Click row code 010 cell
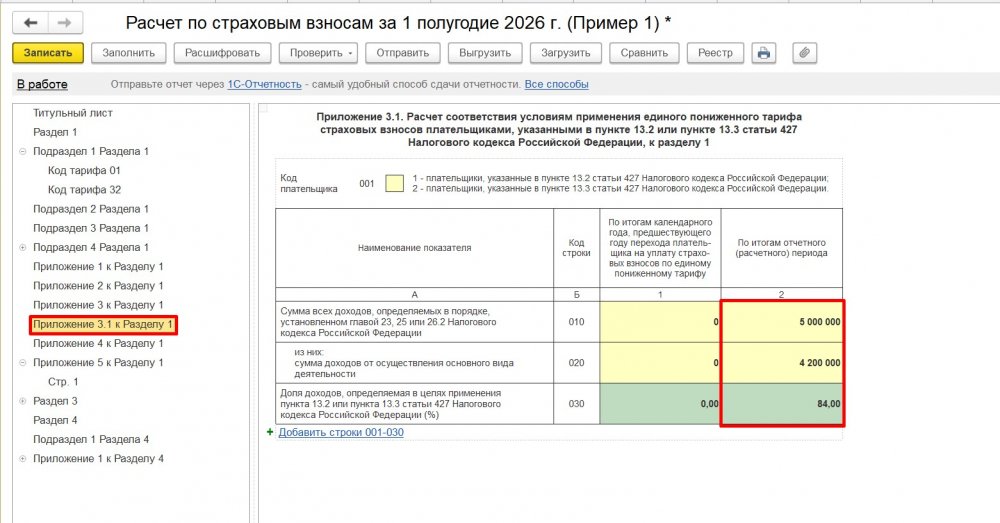Viewport: 1000px width, 523px height. 577,321
